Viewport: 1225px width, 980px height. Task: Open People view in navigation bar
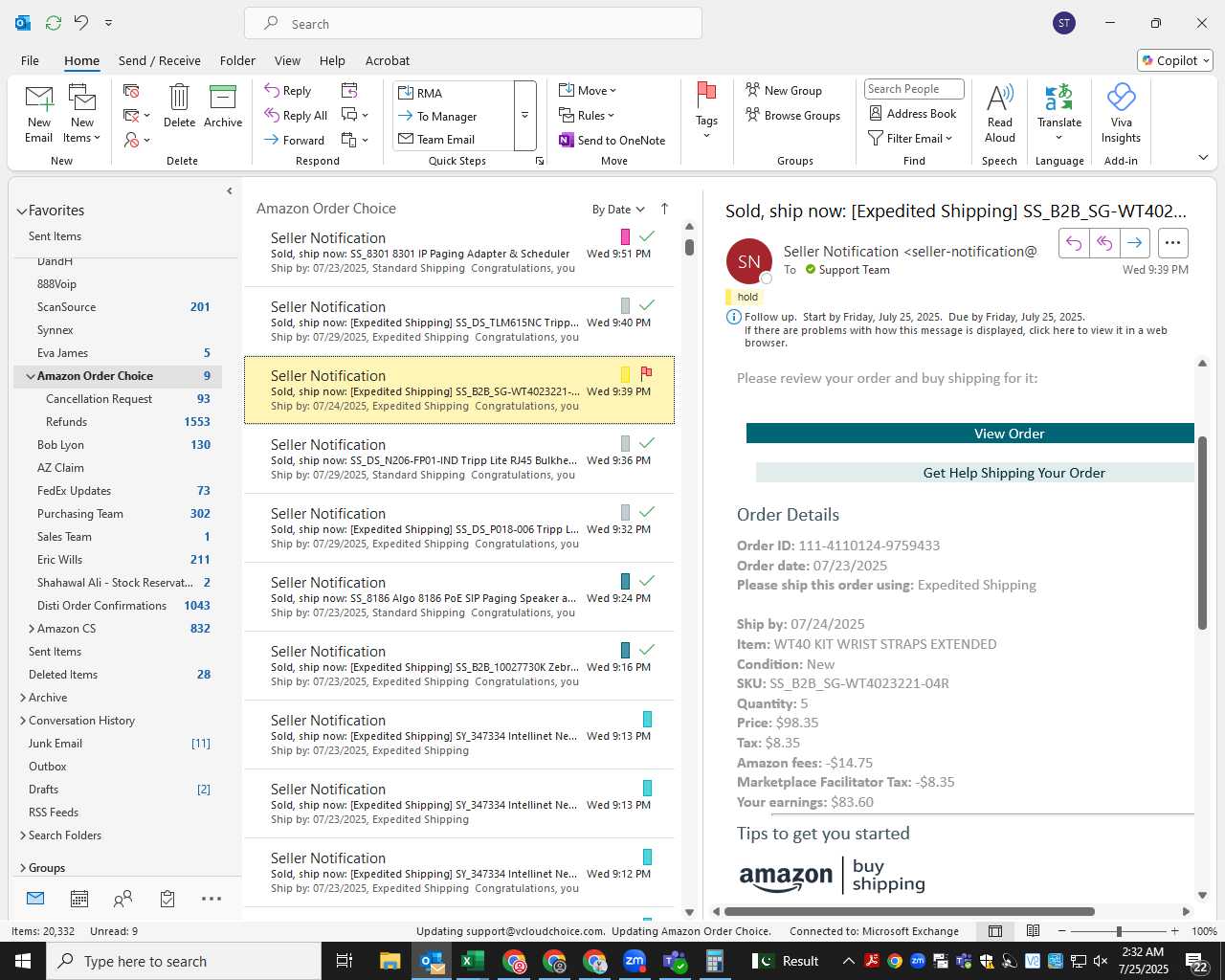pos(122,898)
